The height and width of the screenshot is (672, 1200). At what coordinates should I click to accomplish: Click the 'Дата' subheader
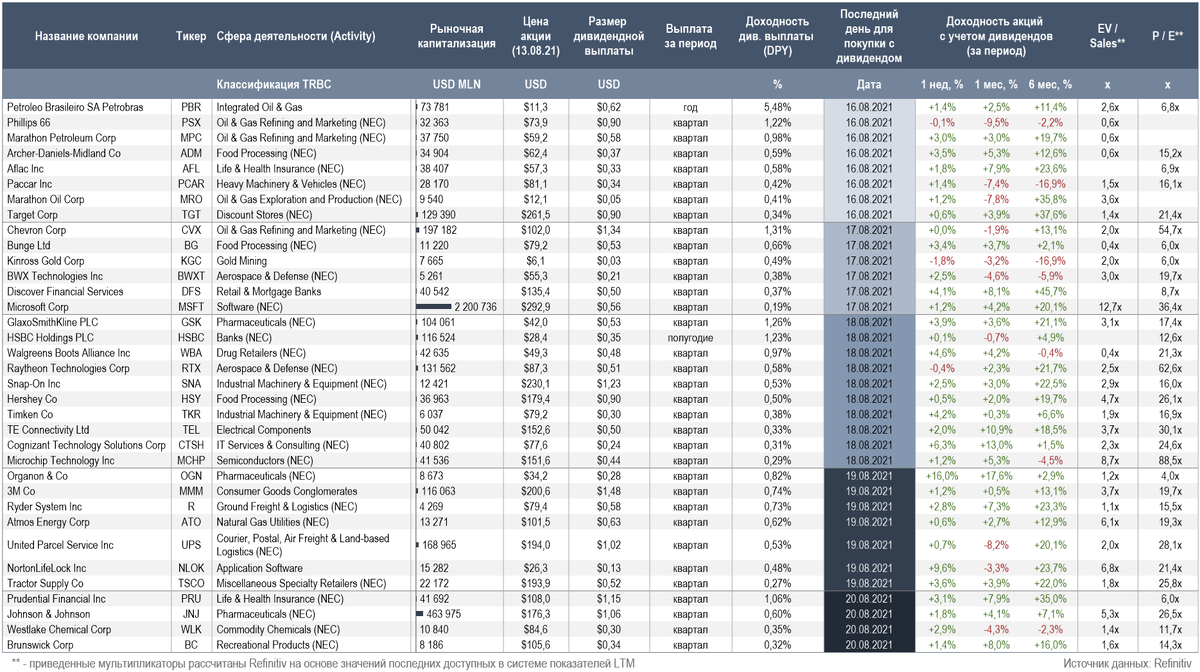click(868, 84)
